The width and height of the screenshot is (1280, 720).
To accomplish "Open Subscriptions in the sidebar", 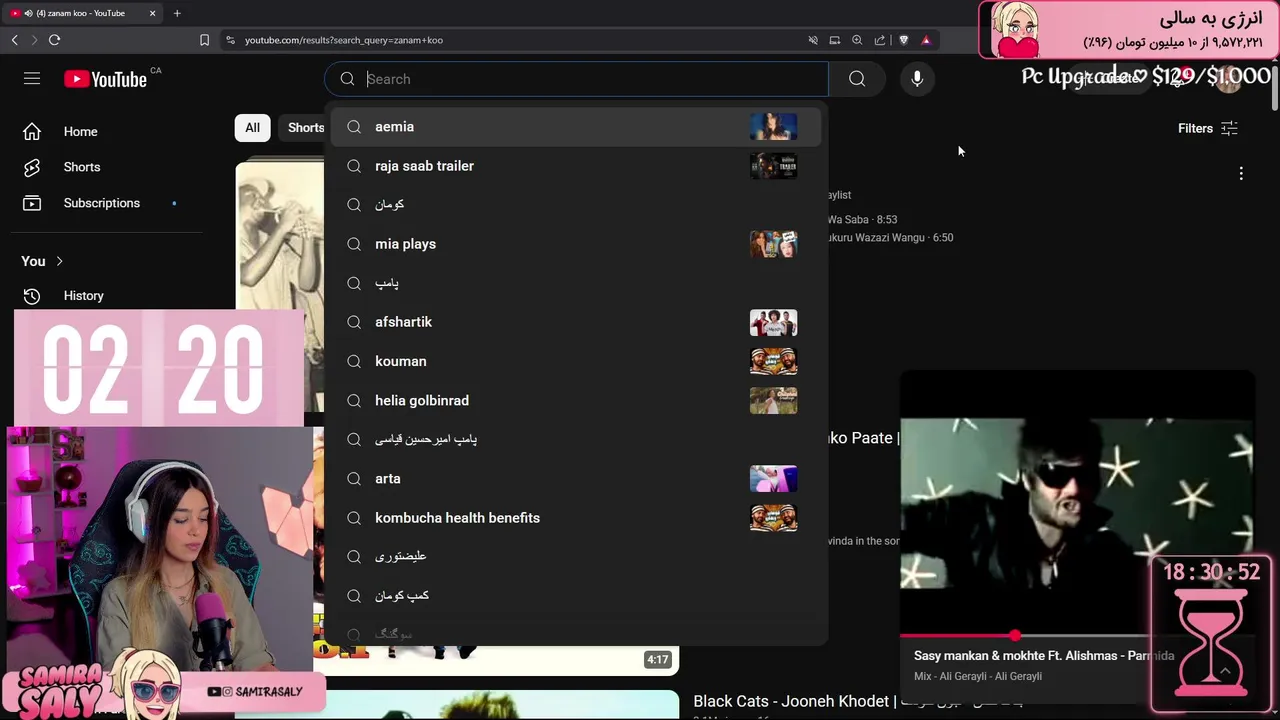I will [x=101, y=203].
